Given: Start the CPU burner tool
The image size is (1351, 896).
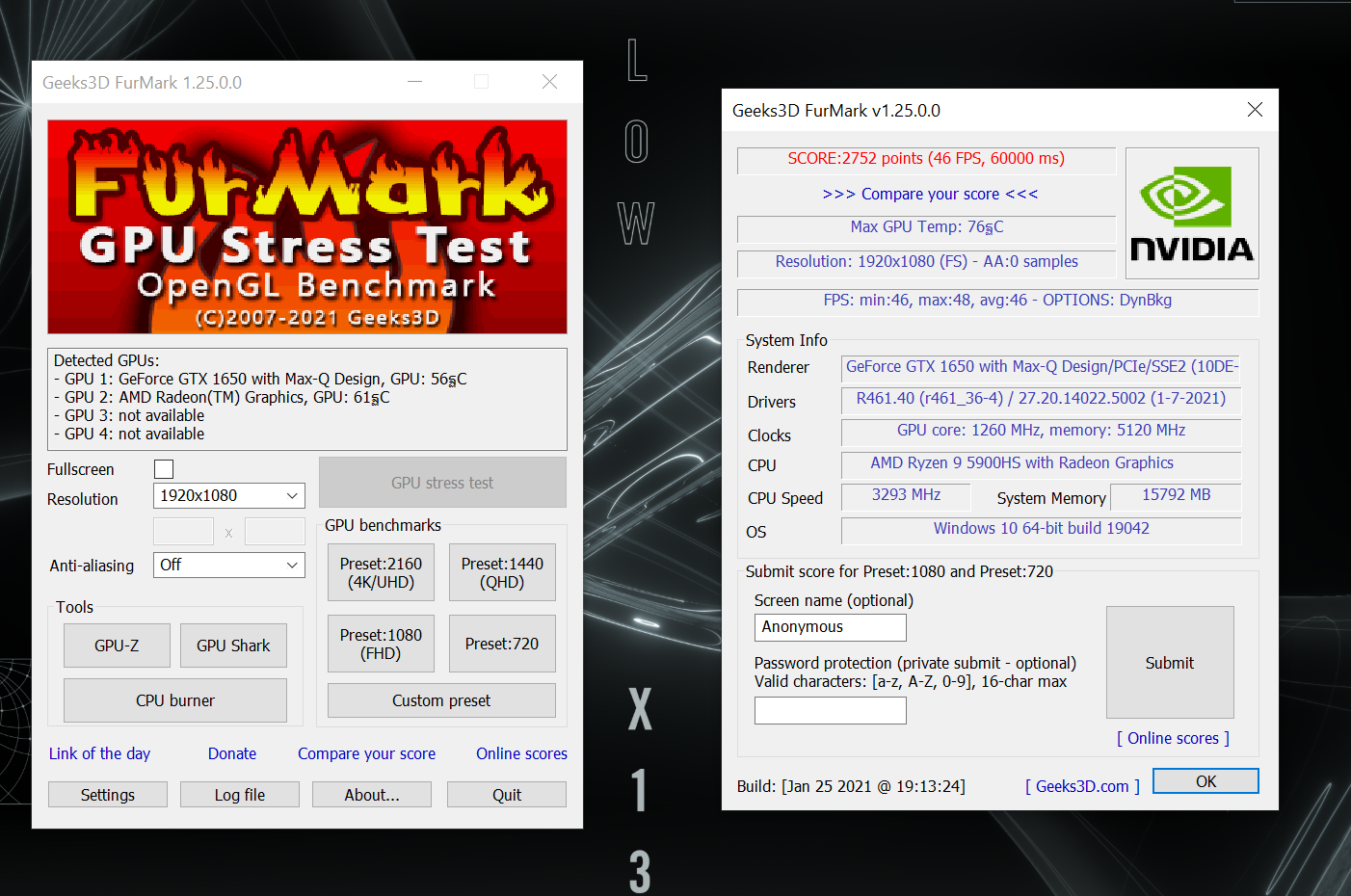Looking at the screenshot, I should (x=175, y=700).
